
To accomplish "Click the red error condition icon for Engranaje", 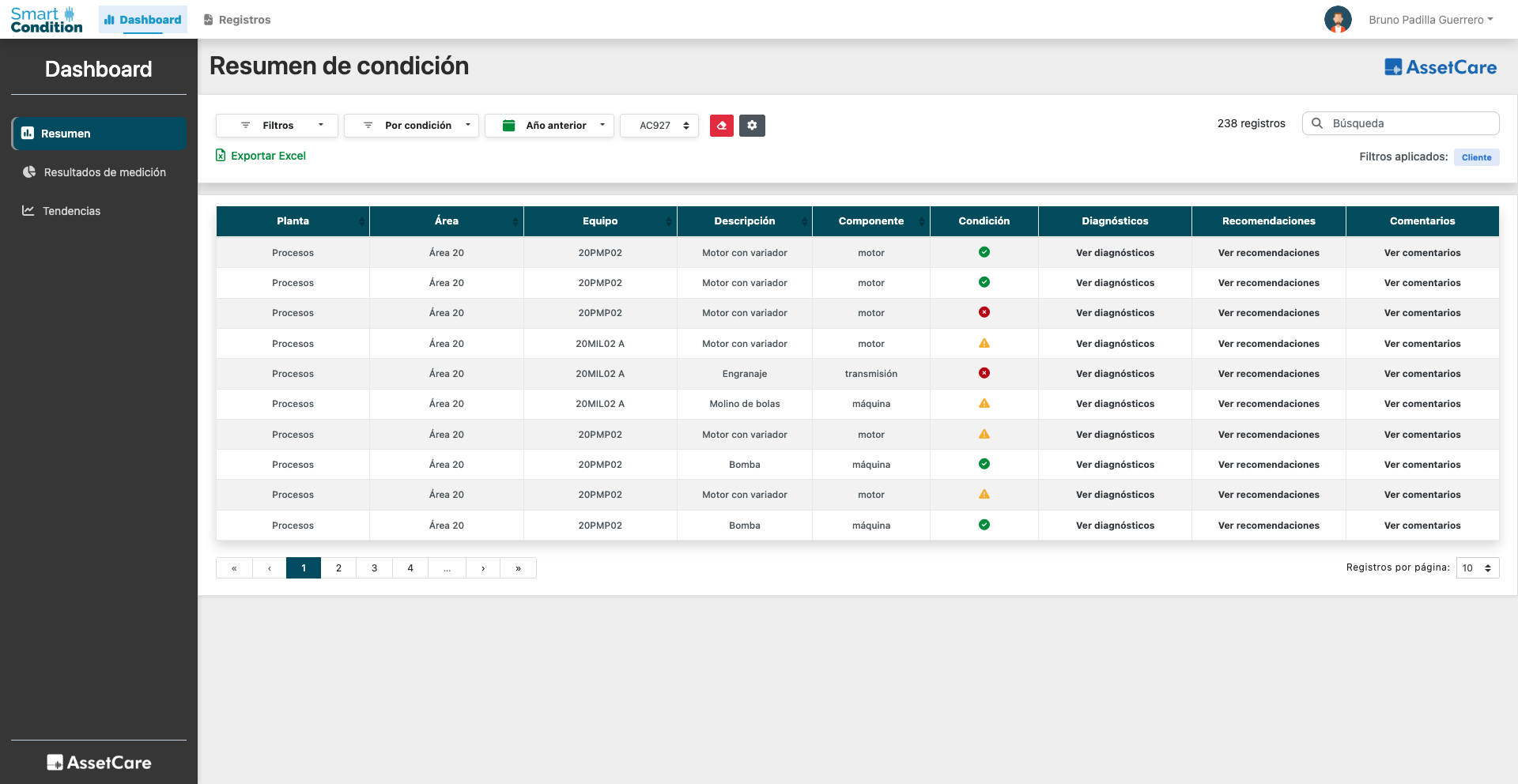I will coord(984,373).
